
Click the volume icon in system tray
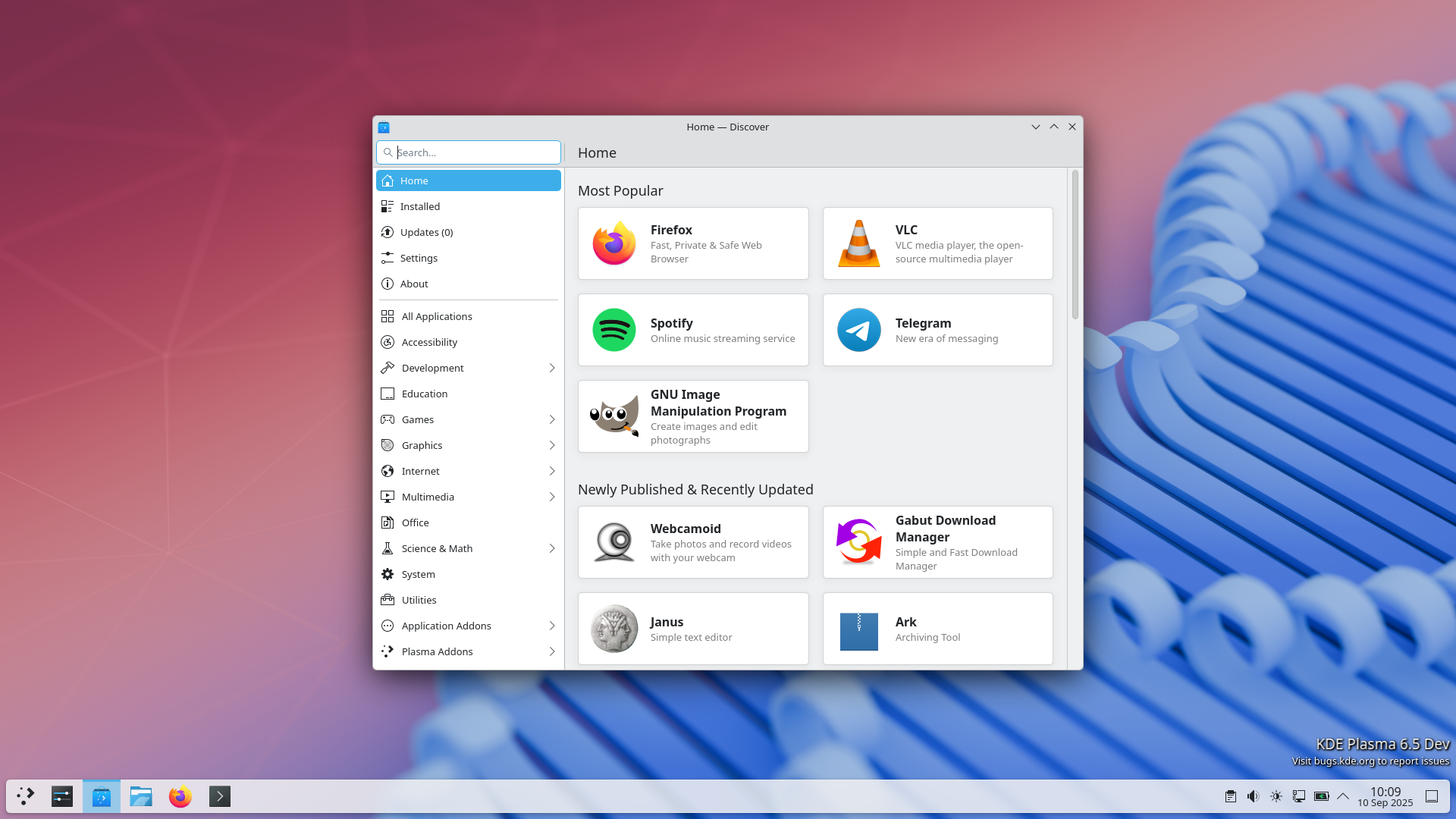1253,796
